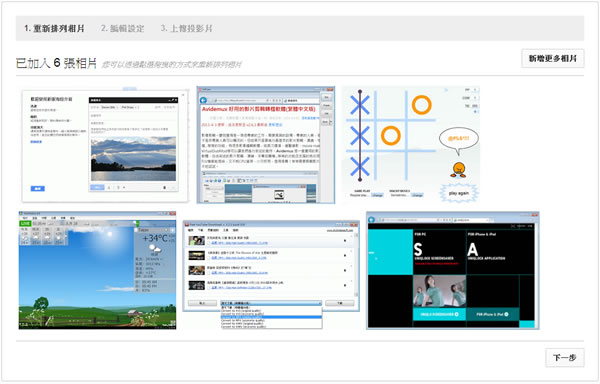The height and width of the screenshot is (384, 600).
Task: Select the black and cyan website thumbnail
Action: click(x=453, y=270)
